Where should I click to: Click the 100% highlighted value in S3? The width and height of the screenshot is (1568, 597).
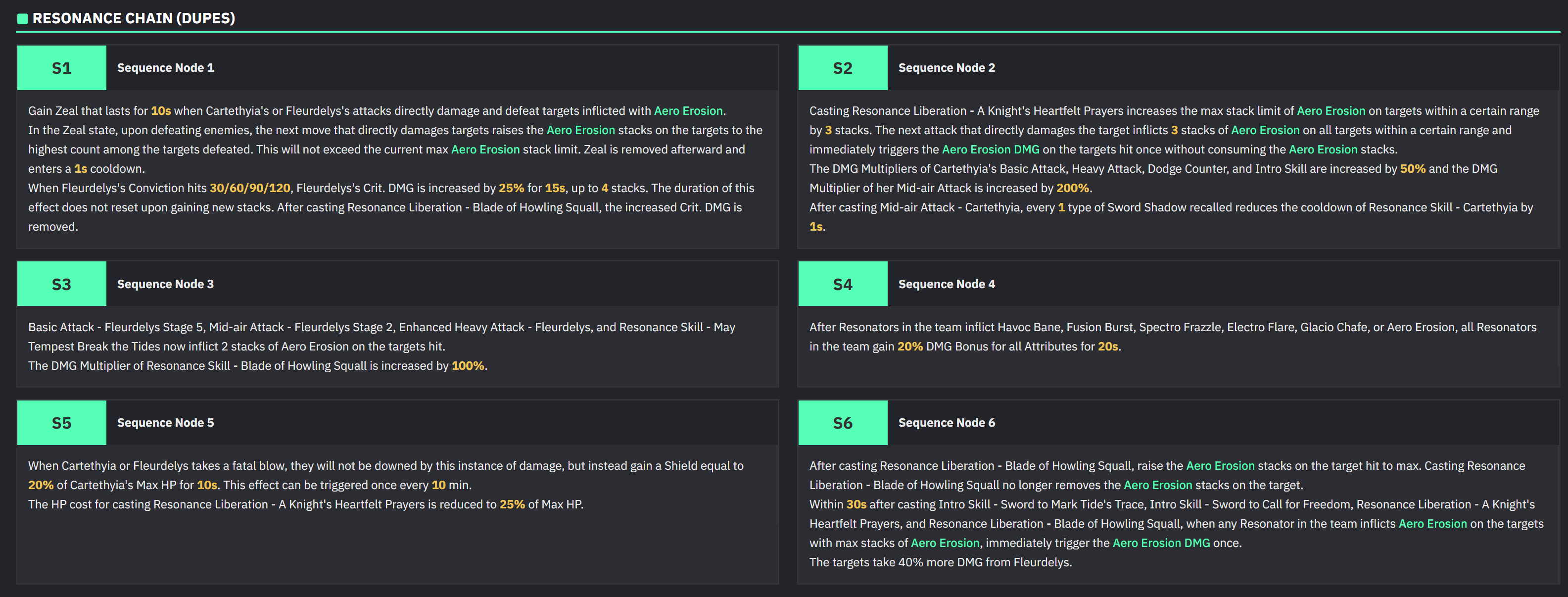468,365
